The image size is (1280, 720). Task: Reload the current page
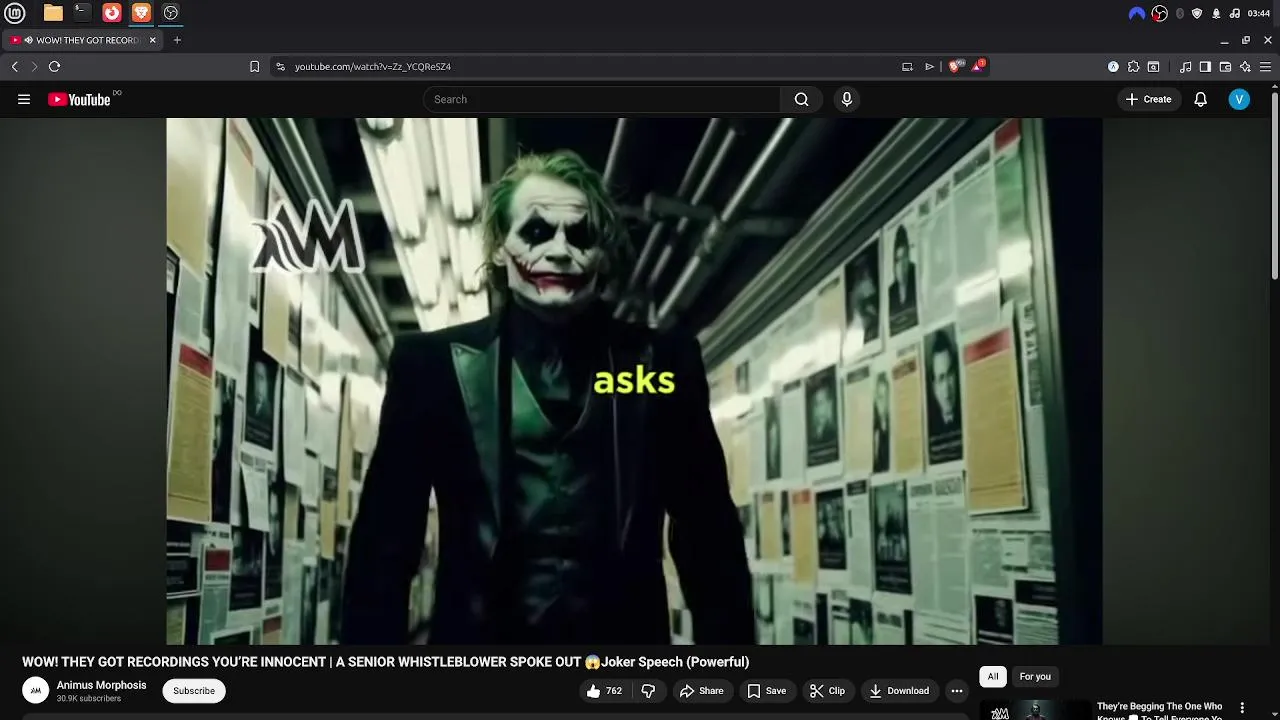coord(54,66)
